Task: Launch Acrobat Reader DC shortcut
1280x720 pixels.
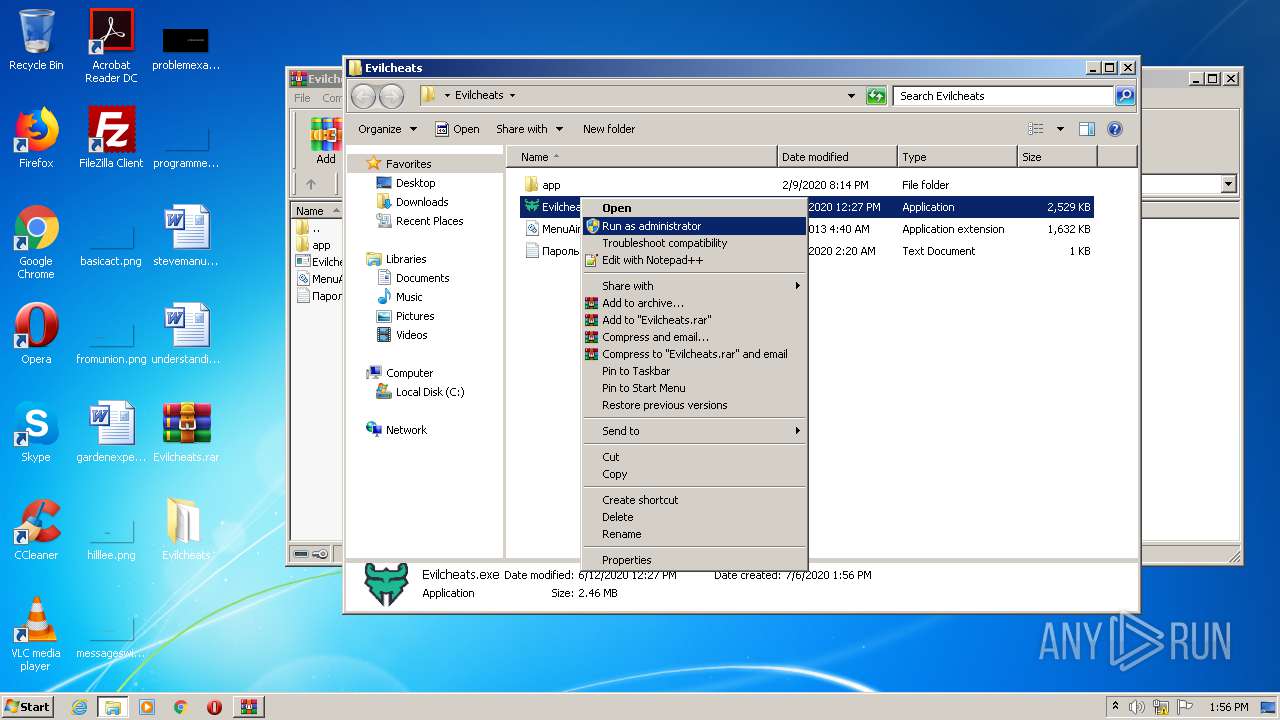Action: tap(111, 46)
